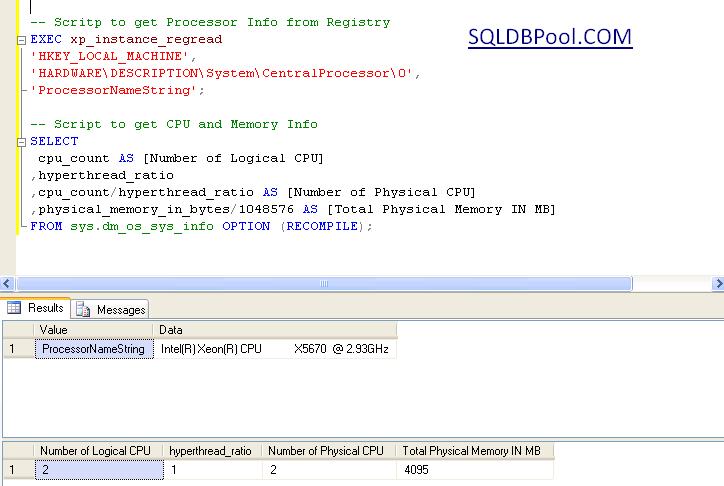Click the horizontal scrollbar right arrow

716,284
